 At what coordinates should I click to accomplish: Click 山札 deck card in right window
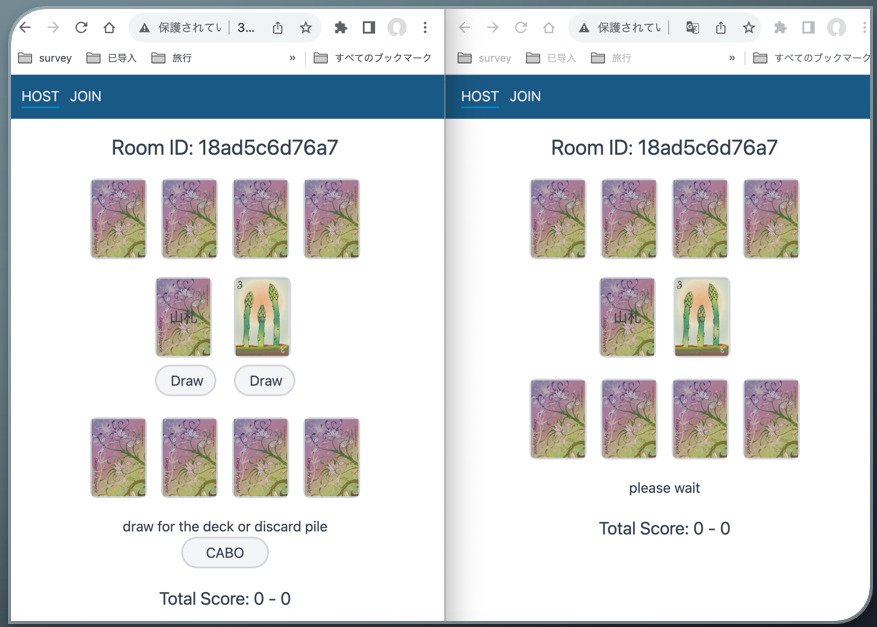click(627, 317)
